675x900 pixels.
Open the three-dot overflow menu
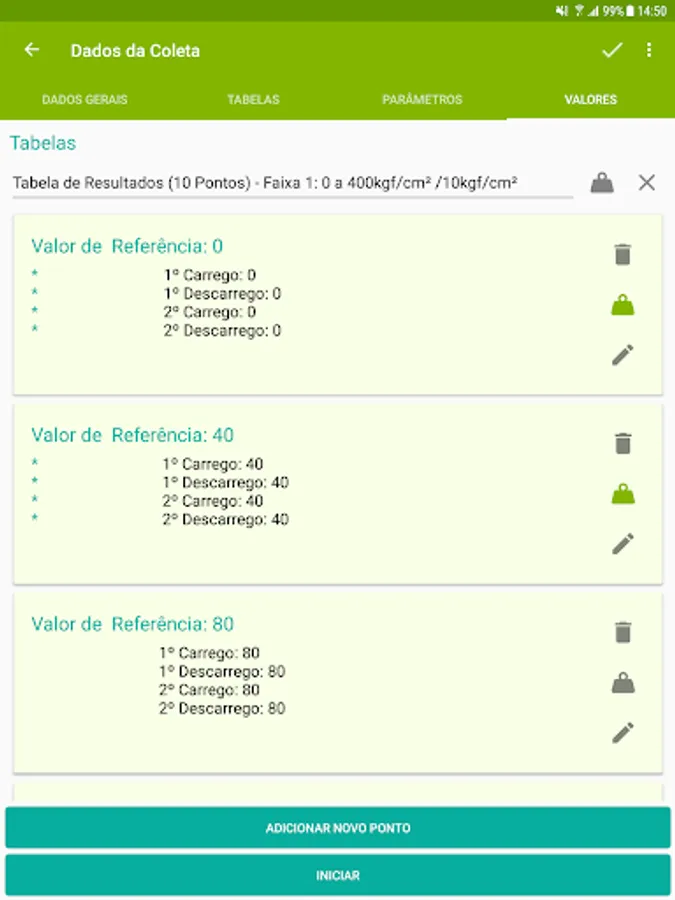[649, 50]
